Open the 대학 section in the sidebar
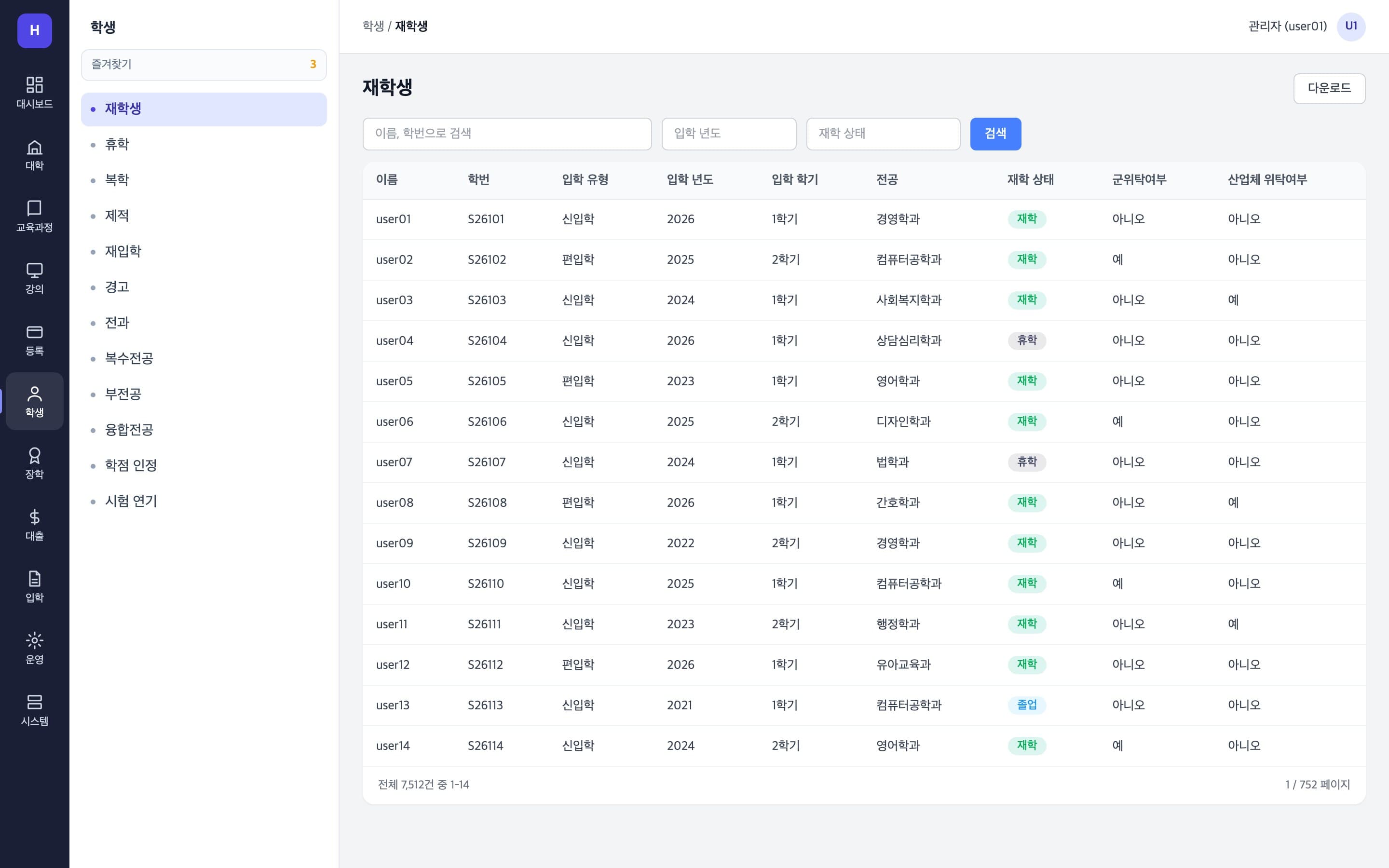 tap(34, 154)
